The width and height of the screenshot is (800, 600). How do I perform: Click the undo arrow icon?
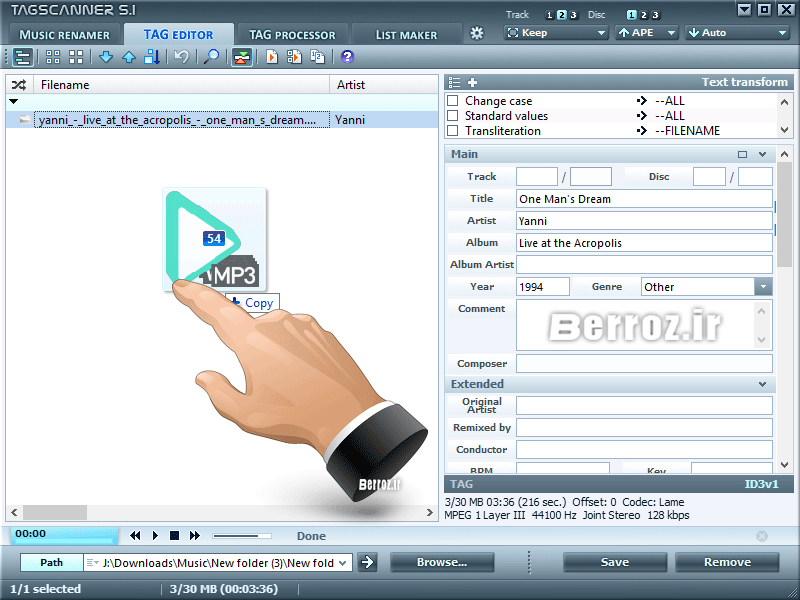coord(181,57)
